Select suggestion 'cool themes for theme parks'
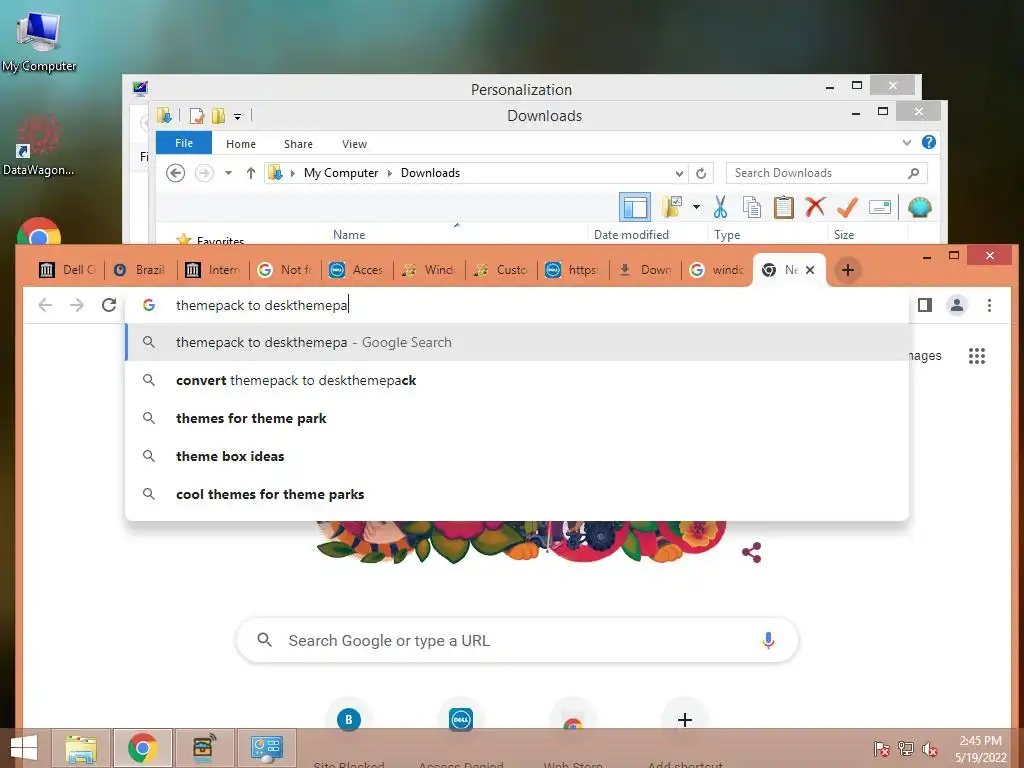Screen dimensions: 1024x768 [x=517, y=494]
